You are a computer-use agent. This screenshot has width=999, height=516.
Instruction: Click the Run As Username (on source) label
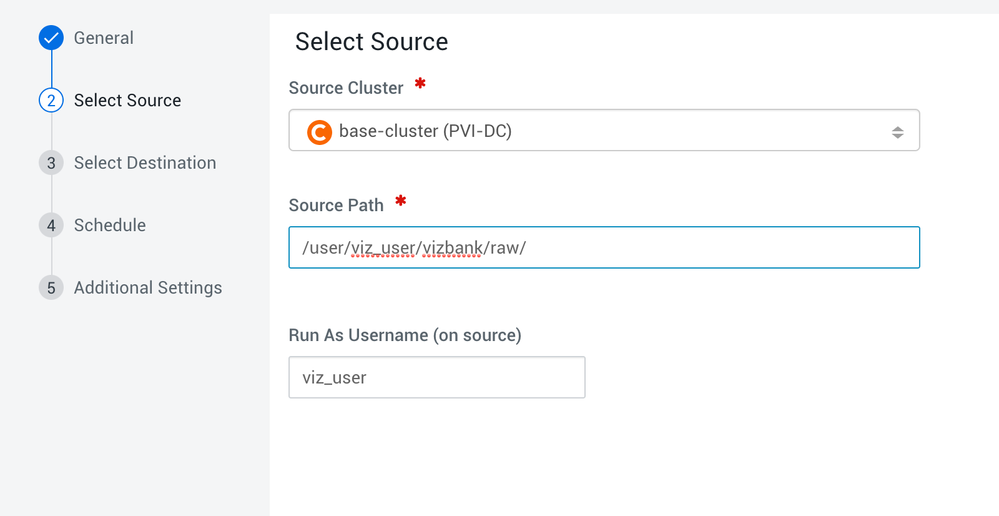coord(405,335)
